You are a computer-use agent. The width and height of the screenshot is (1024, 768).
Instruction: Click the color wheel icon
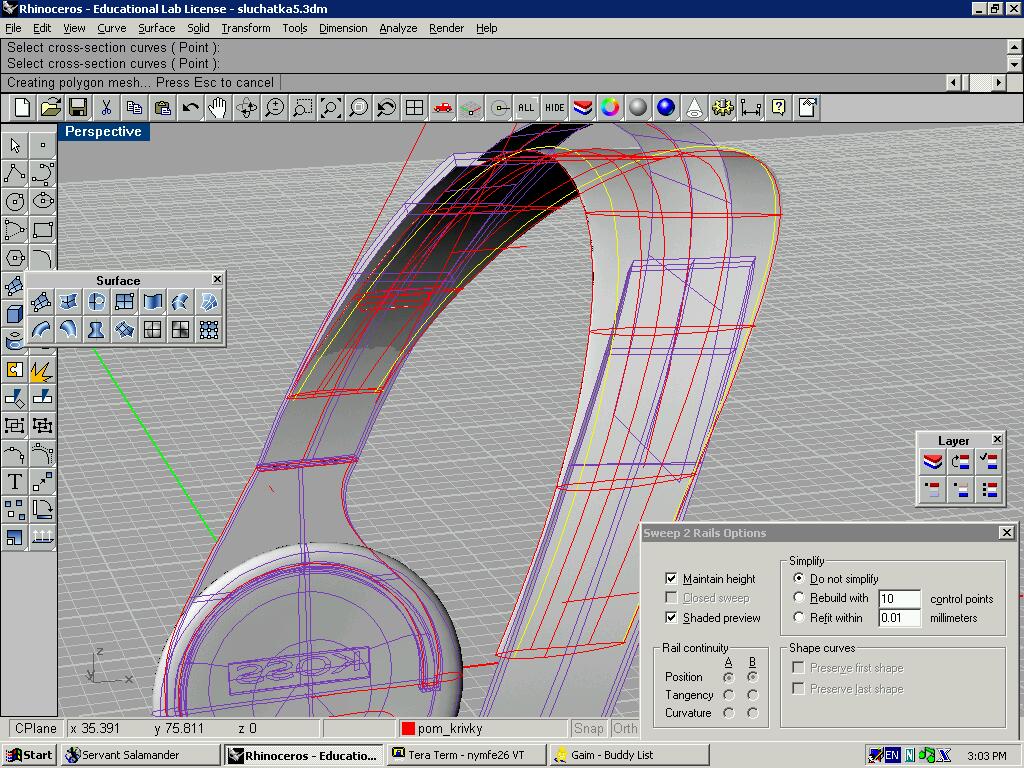tap(610, 108)
